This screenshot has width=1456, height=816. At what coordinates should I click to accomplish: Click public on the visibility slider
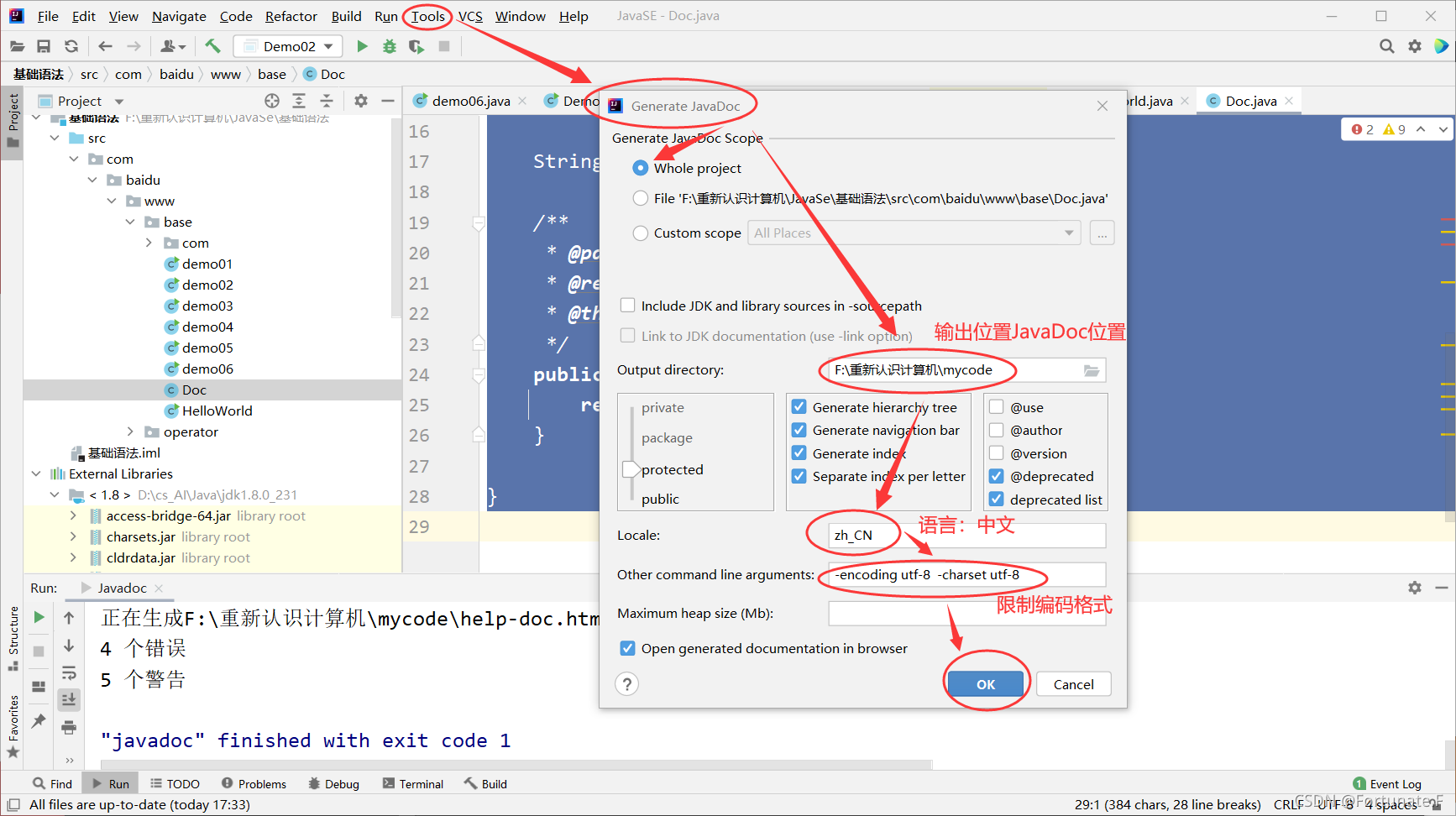coord(660,499)
